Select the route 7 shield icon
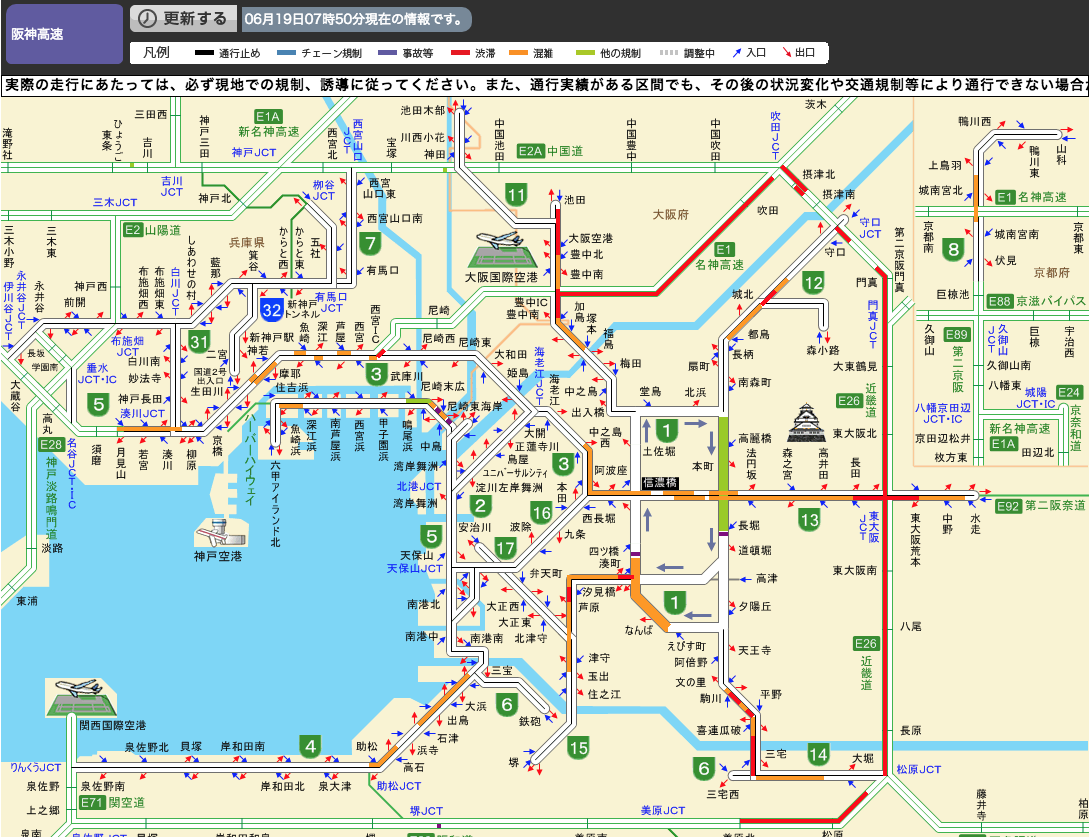Viewport: 1090px width, 837px height. point(371,243)
